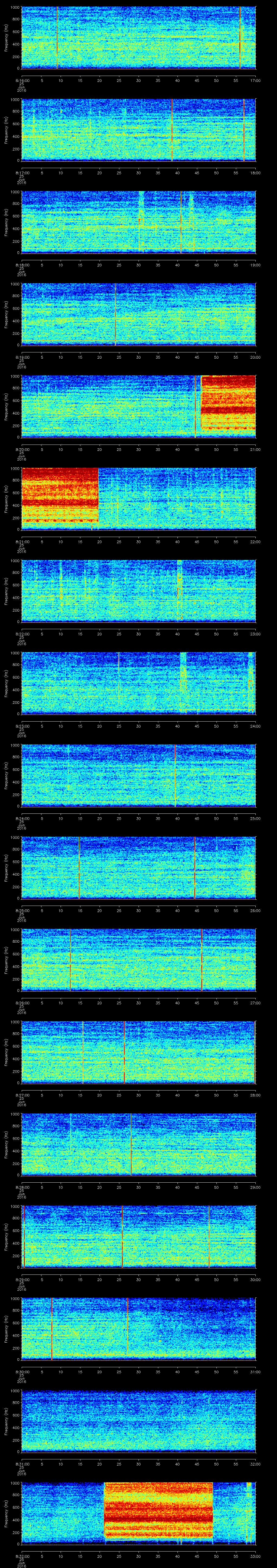Open the spectrogram panel starting at 8:28:00

coord(138,1144)
